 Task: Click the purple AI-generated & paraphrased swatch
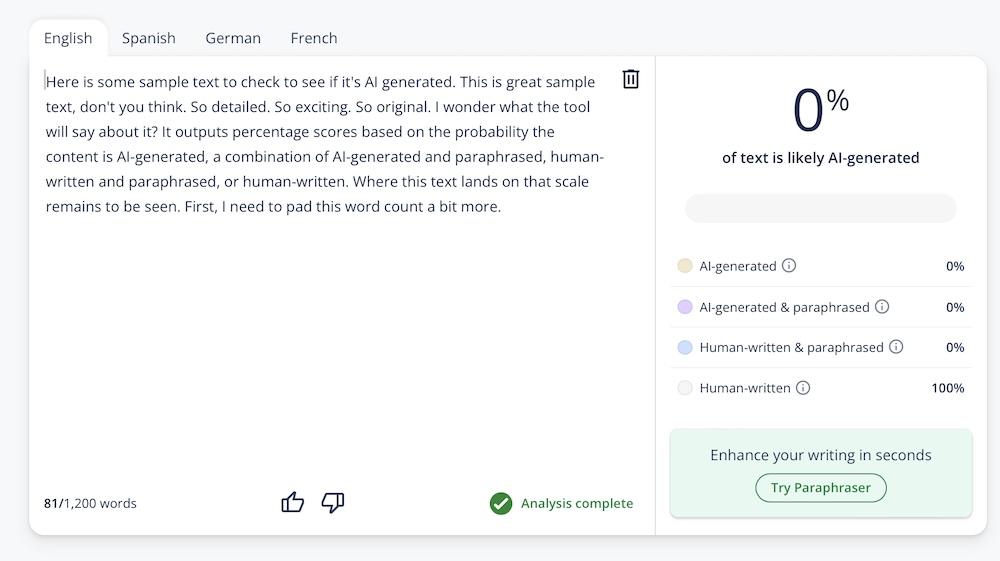coord(685,307)
